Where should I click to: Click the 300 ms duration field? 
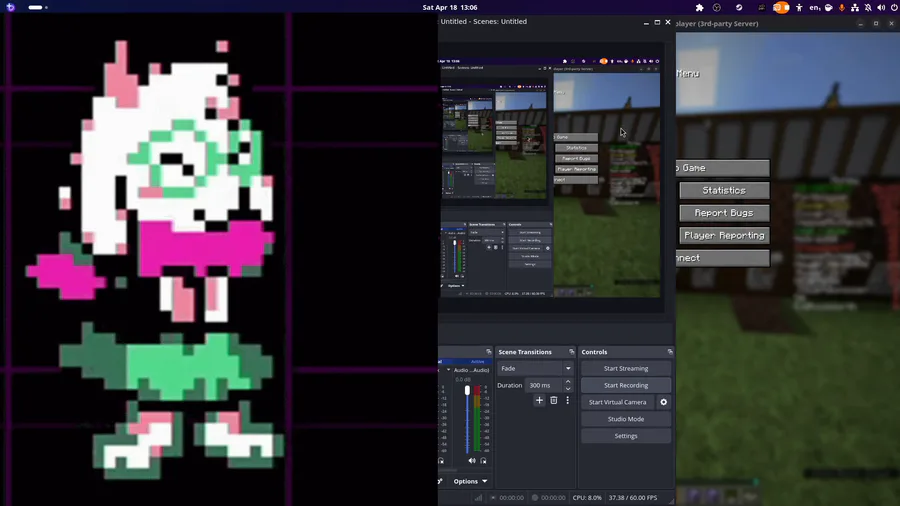pyautogui.click(x=544, y=385)
